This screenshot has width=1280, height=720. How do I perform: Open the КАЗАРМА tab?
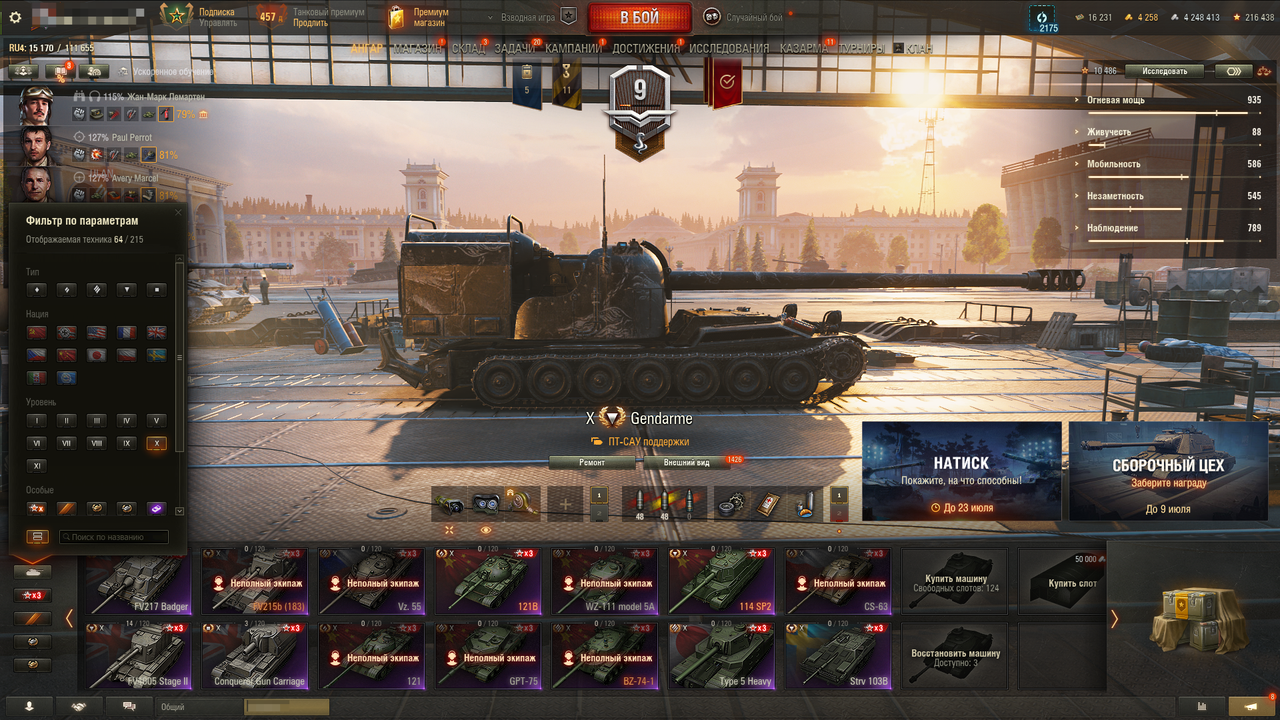click(x=804, y=48)
